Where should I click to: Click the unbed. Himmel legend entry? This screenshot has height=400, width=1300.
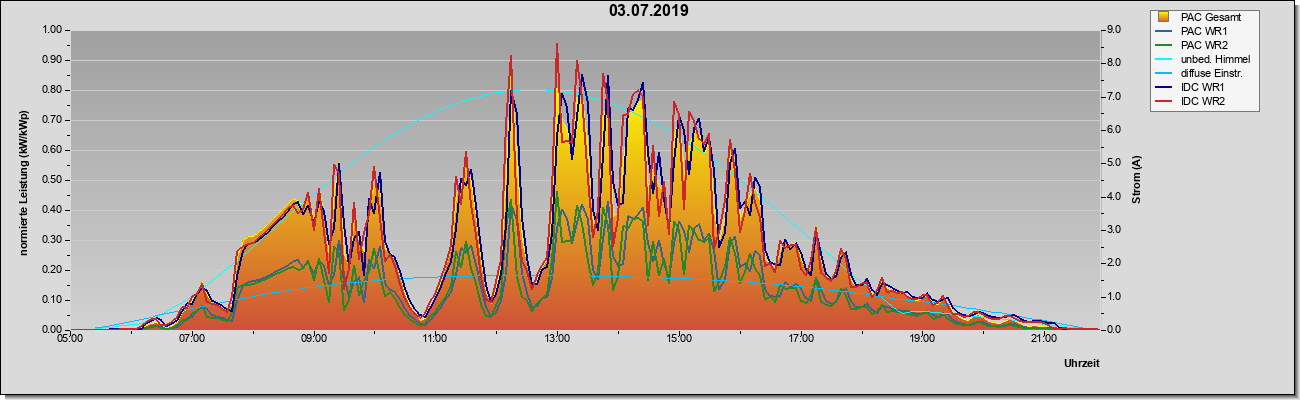click(1203, 59)
